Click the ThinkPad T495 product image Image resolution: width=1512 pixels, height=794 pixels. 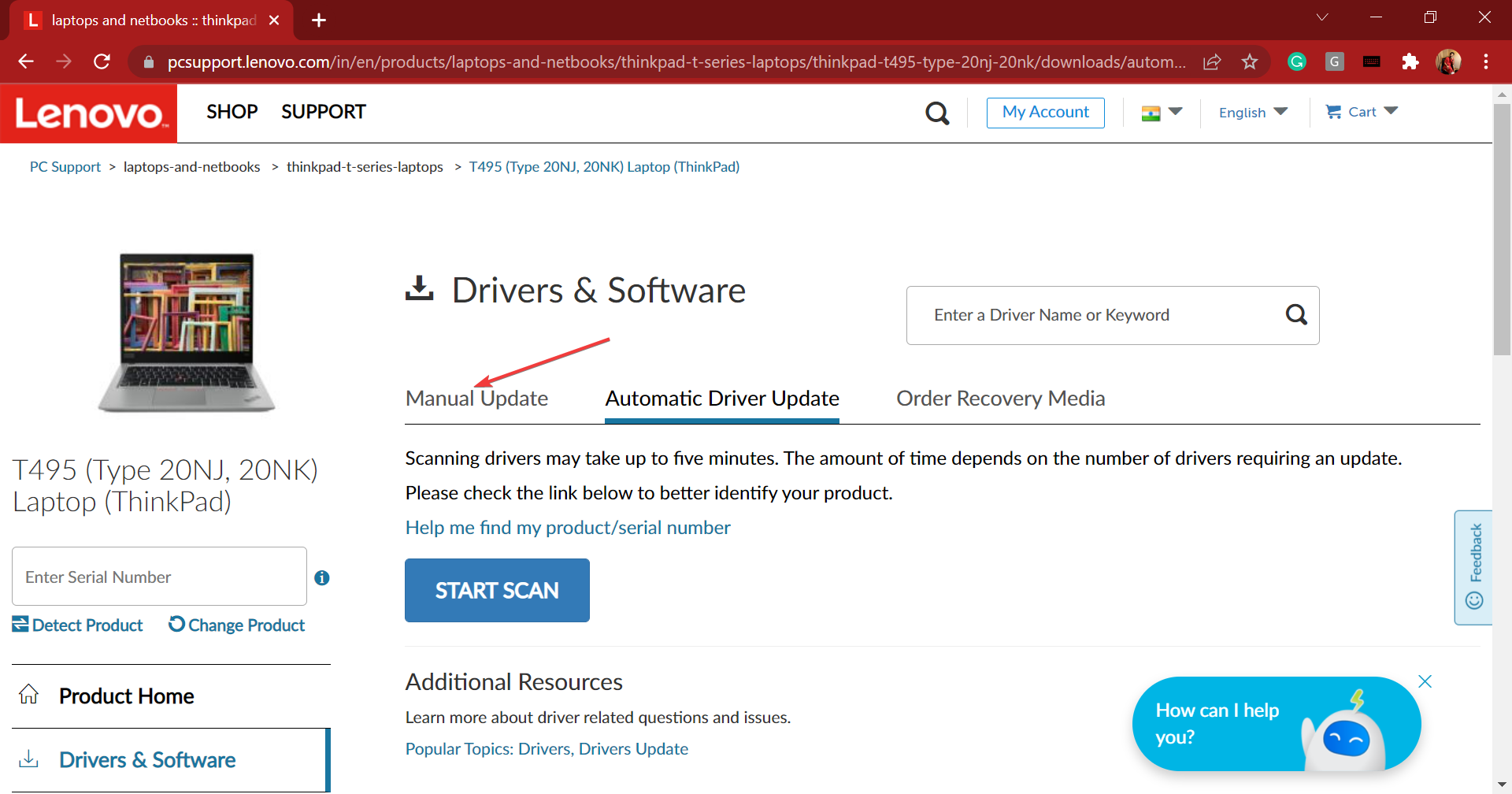(x=187, y=332)
